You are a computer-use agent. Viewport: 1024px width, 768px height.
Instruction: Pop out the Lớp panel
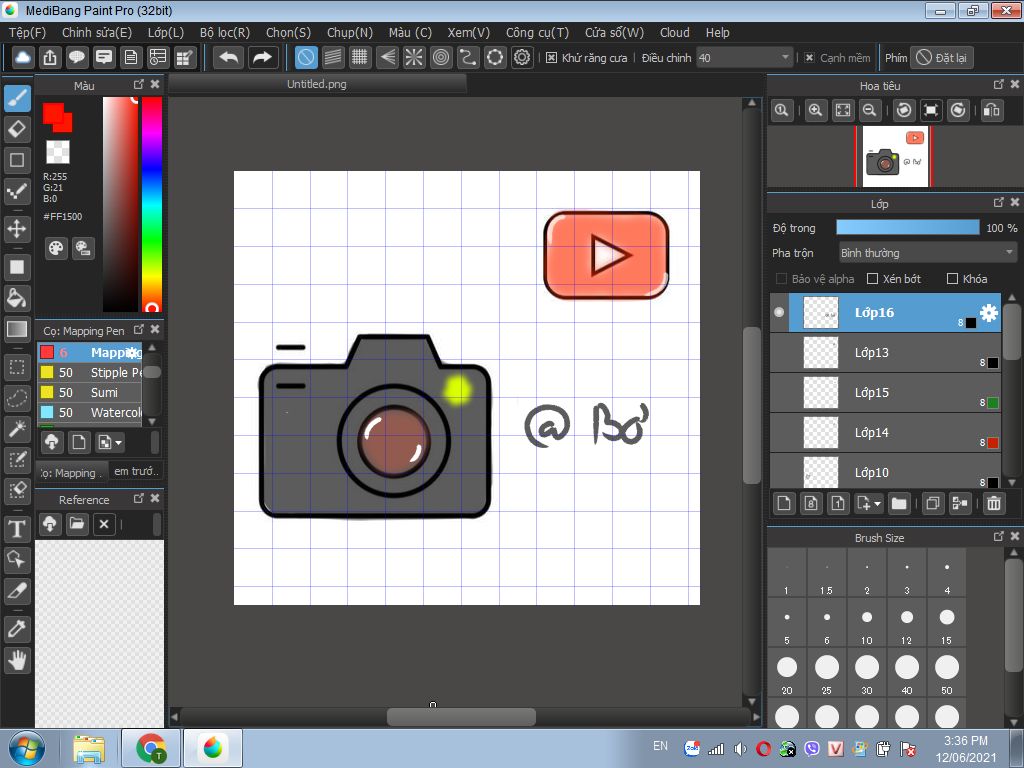pyautogui.click(x=999, y=202)
